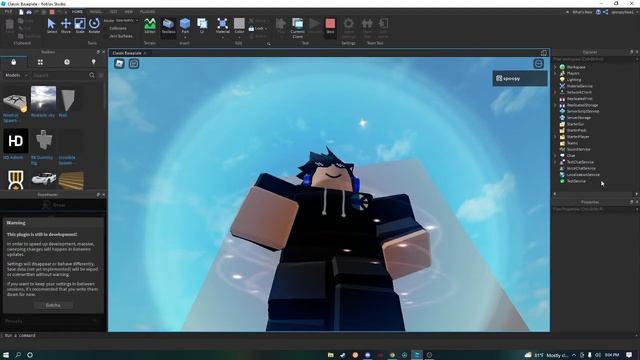The width and height of the screenshot is (640, 360).
Task: Click the Current Client view button
Action: click(298, 27)
